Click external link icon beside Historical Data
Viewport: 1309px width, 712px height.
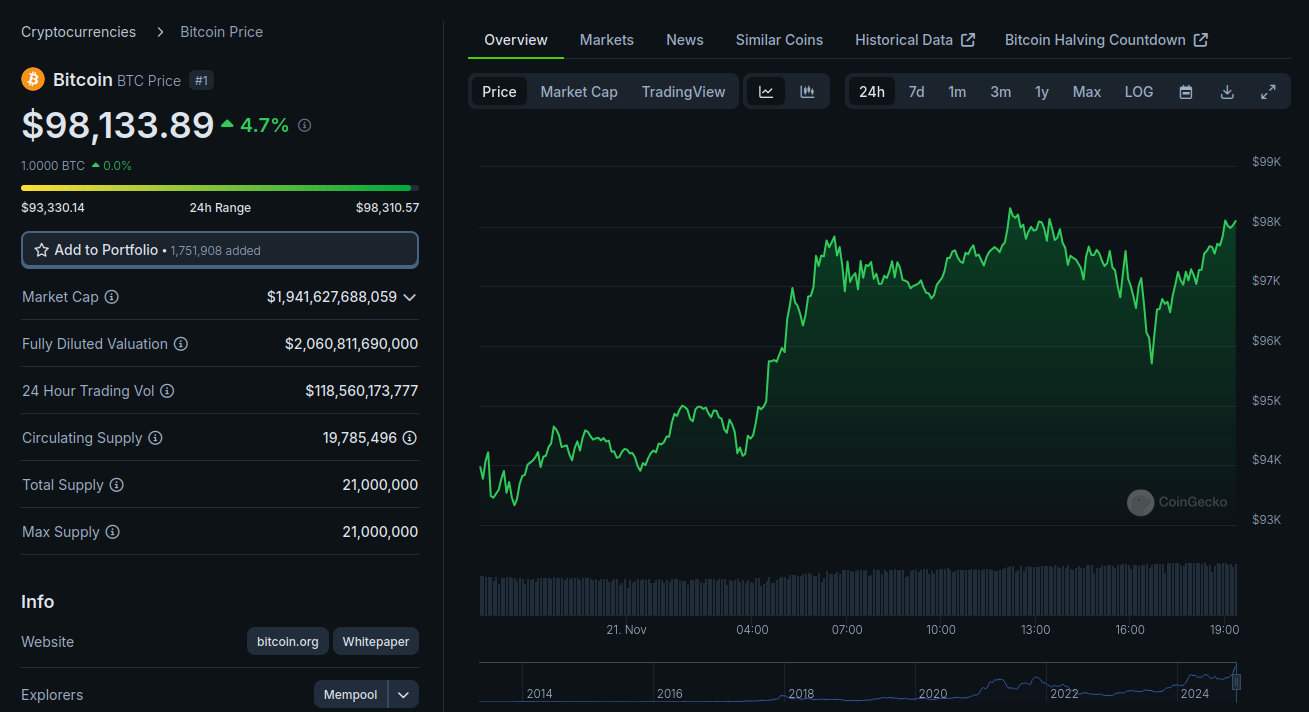[x=968, y=40]
